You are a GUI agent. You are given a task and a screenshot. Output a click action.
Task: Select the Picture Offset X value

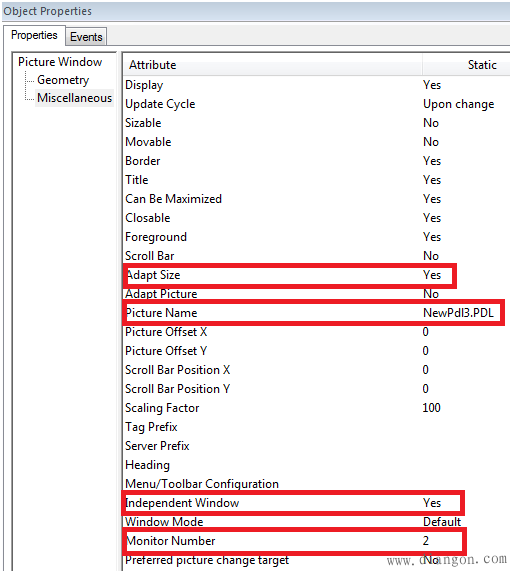[425, 332]
